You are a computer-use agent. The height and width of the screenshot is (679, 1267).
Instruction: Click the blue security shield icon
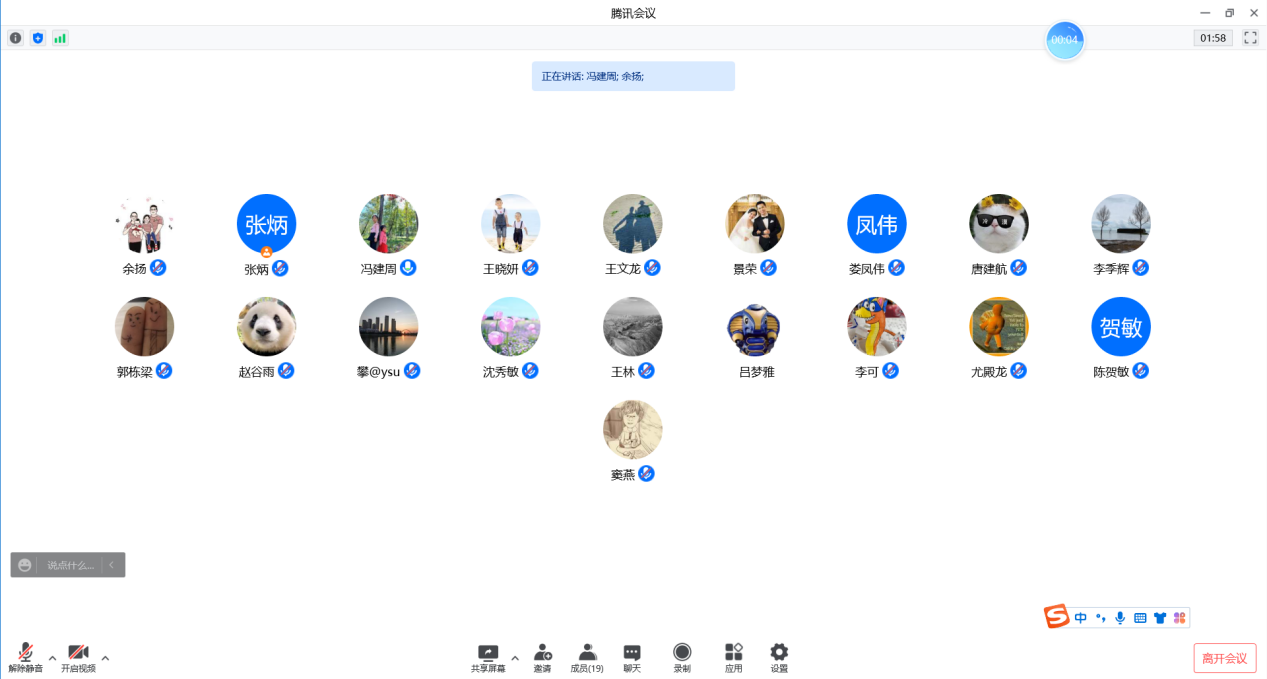click(38, 38)
